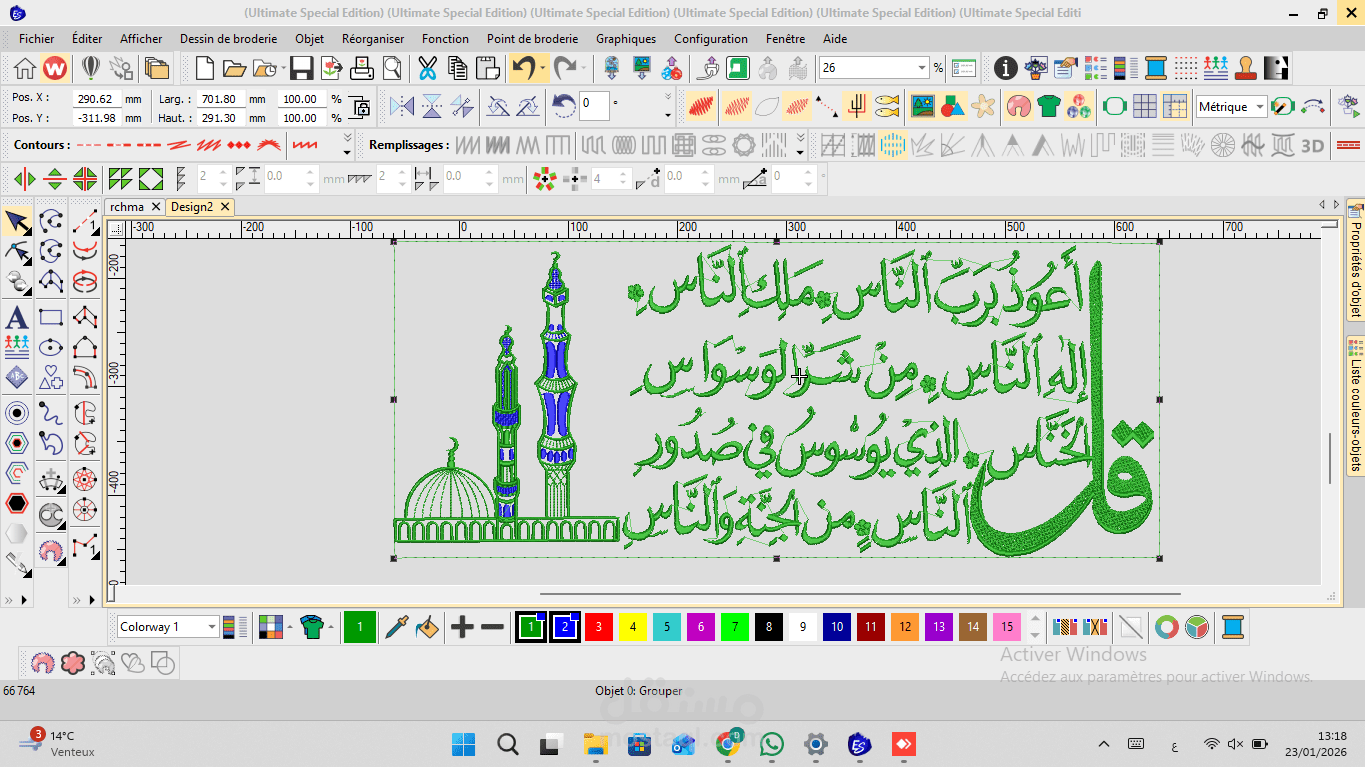Select magenta color swatch 6
1365x767 pixels.
700,627
